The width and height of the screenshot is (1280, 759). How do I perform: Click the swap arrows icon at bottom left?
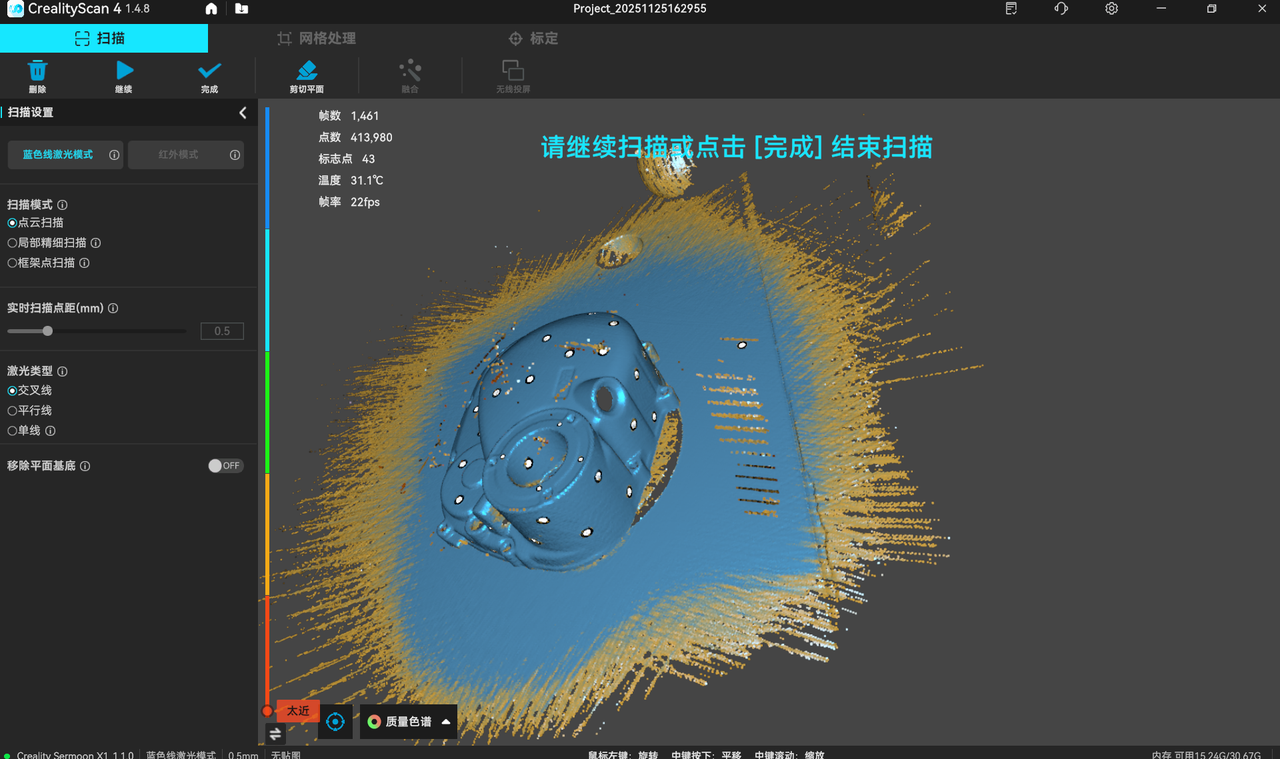(276, 734)
